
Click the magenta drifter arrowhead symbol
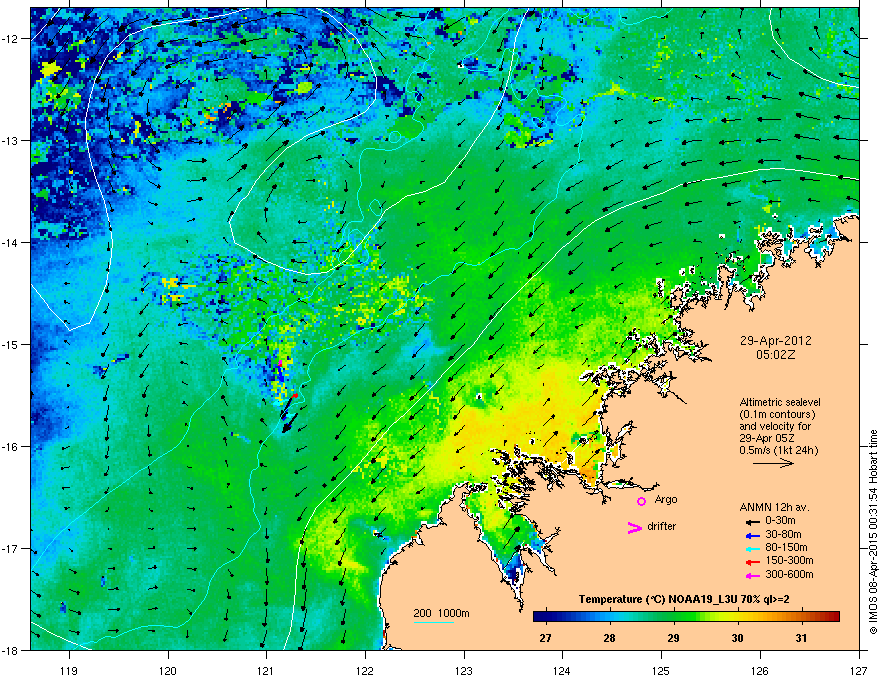click(635, 527)
